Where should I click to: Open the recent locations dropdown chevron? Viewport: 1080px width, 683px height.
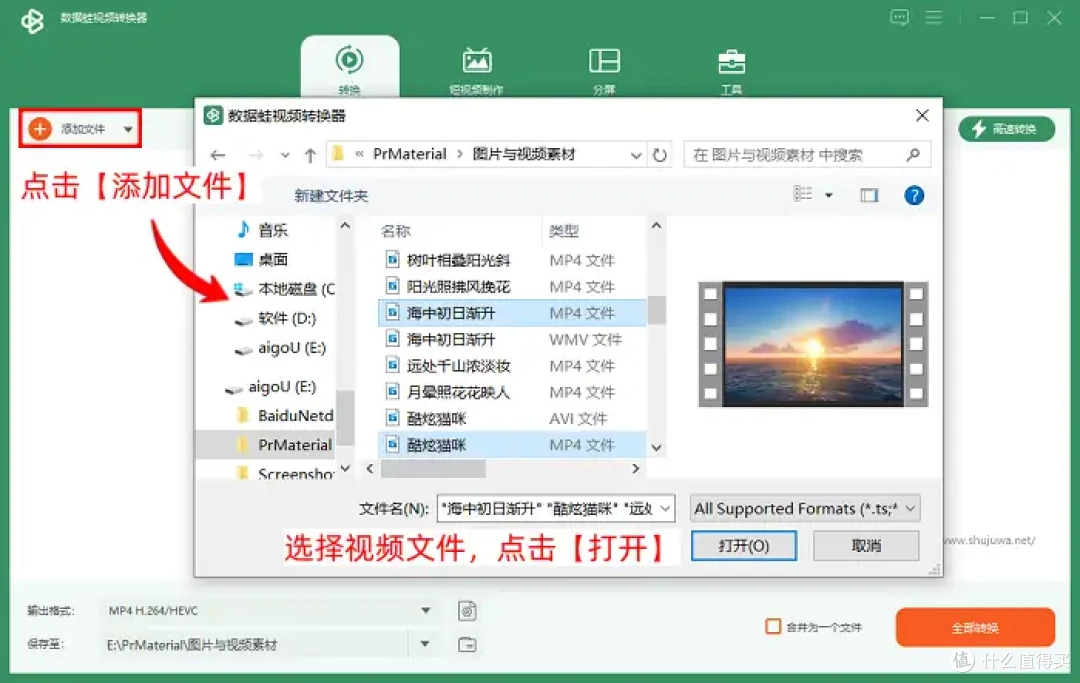click(284, 156)
